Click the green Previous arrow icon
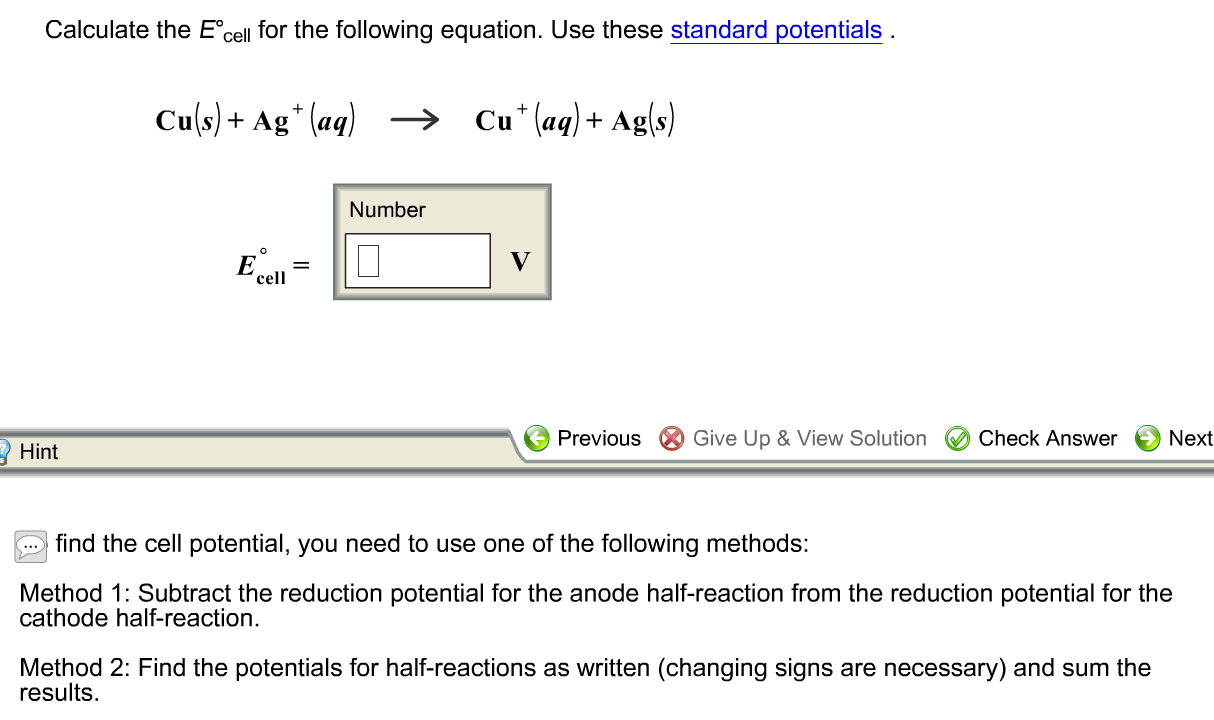 pyautogui.click(x=537, y=438)
